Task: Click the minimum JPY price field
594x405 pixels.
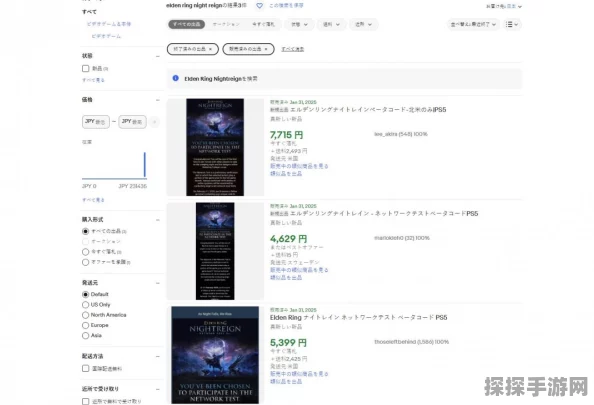Action: pos(95,122)
